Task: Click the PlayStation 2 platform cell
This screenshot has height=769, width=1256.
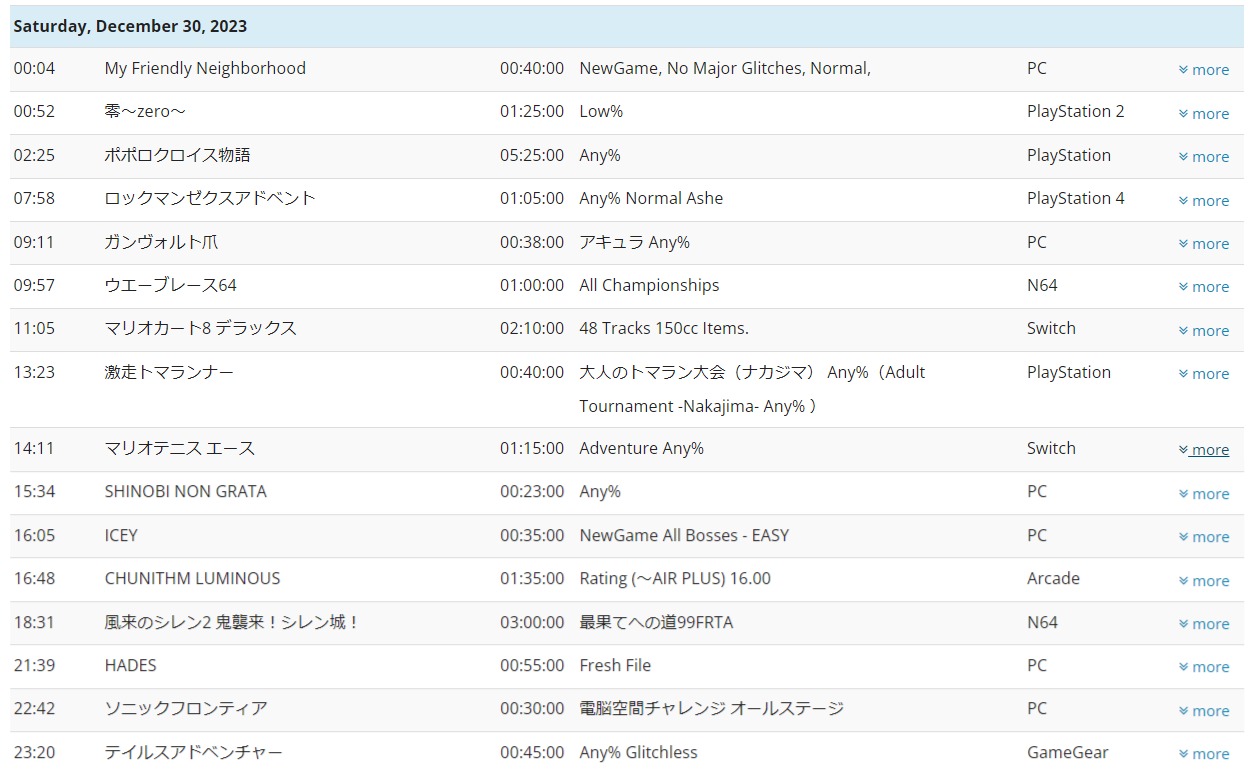Action: [x=1075, y=111]
